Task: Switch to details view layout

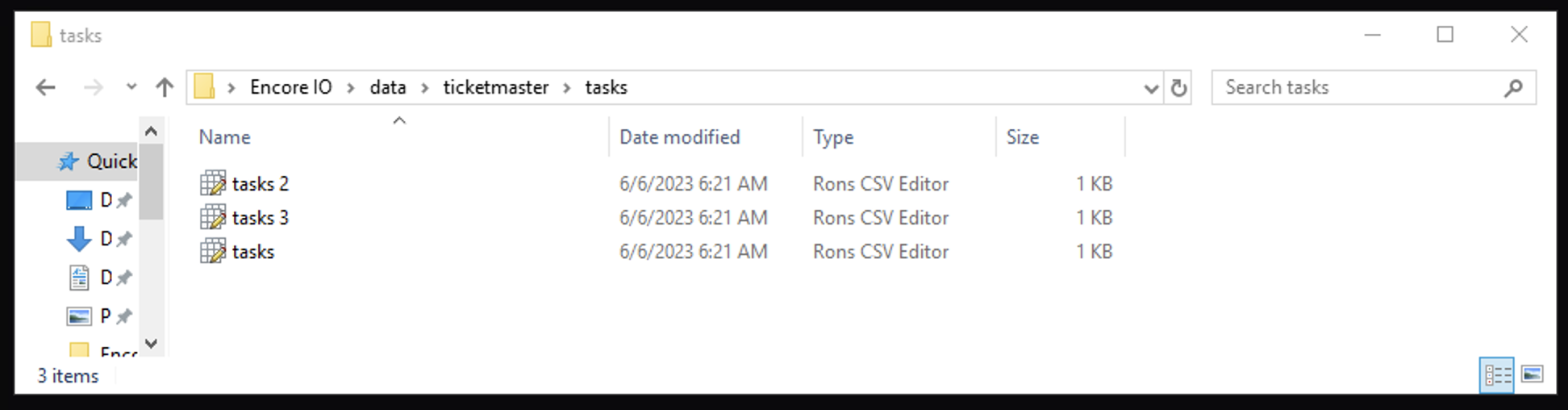Action: tap(1497, 374)
